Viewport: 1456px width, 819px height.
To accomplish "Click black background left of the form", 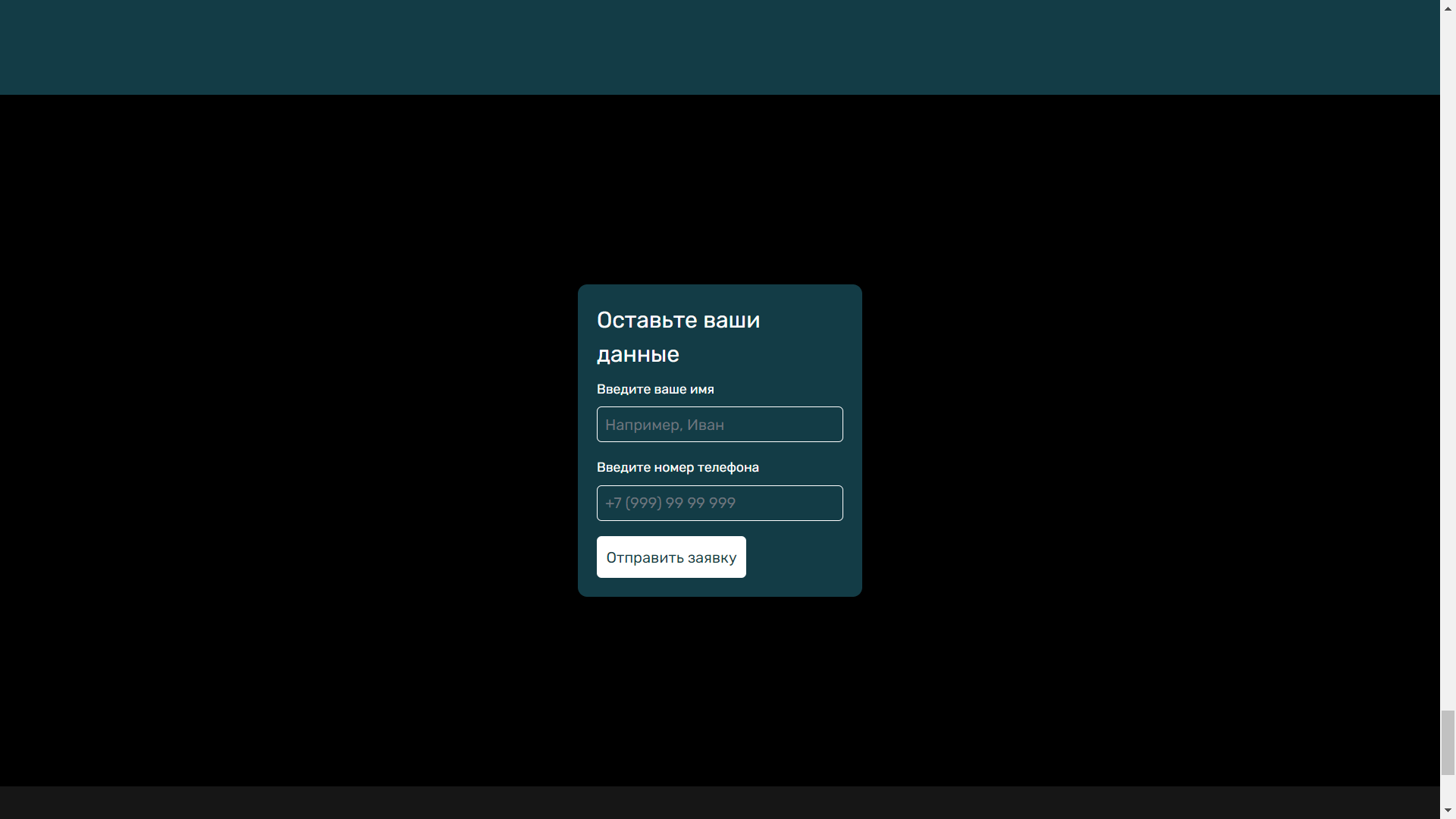I will point(288,440).
